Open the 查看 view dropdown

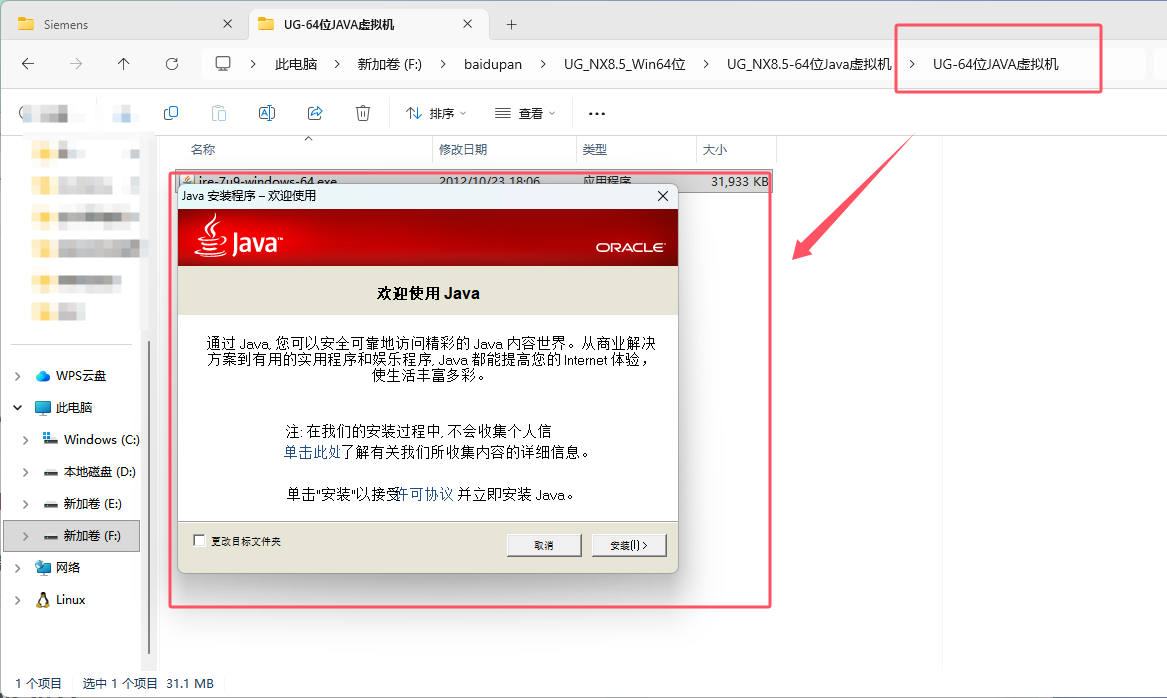(525, 113)
